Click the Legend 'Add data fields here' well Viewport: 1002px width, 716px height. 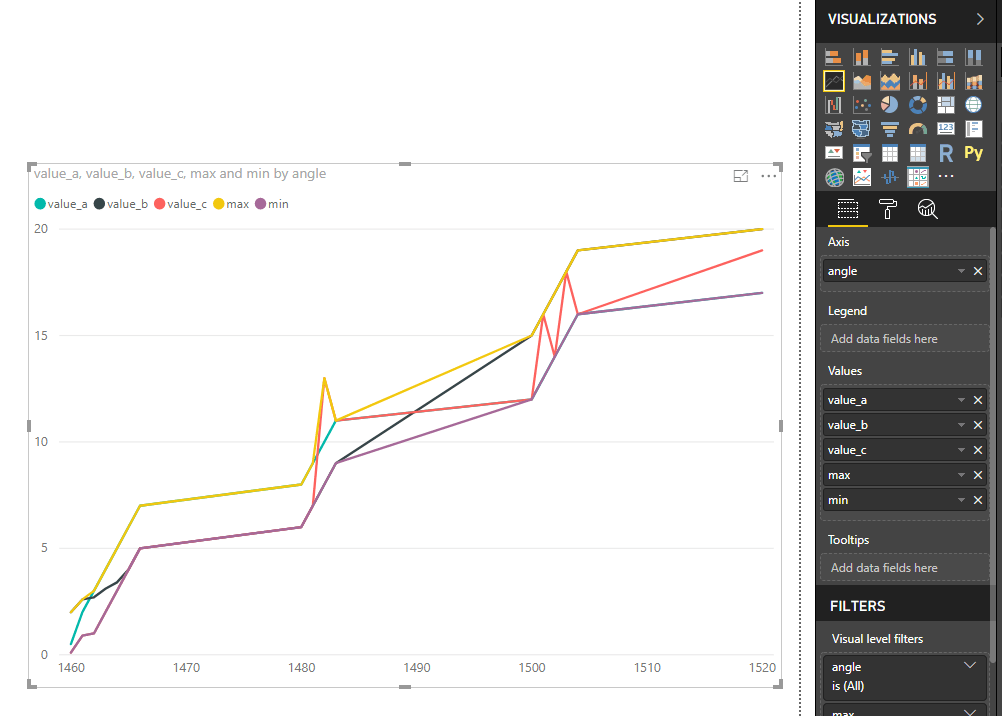click(904, 339)
